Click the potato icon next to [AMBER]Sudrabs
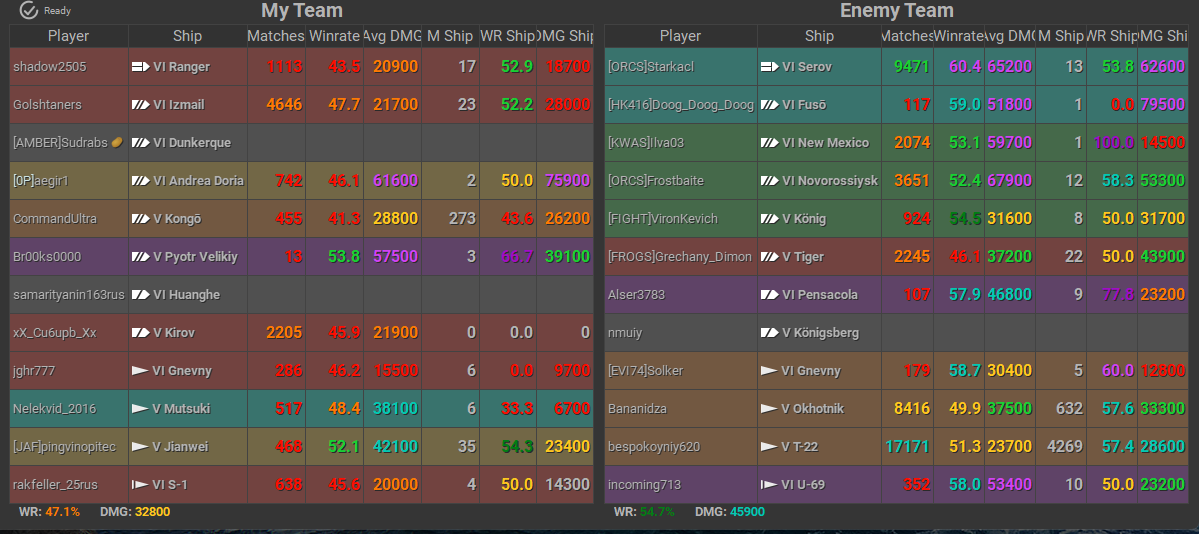Image resolution: width=1199 pixels, height=534 pixels. (117, 143)
